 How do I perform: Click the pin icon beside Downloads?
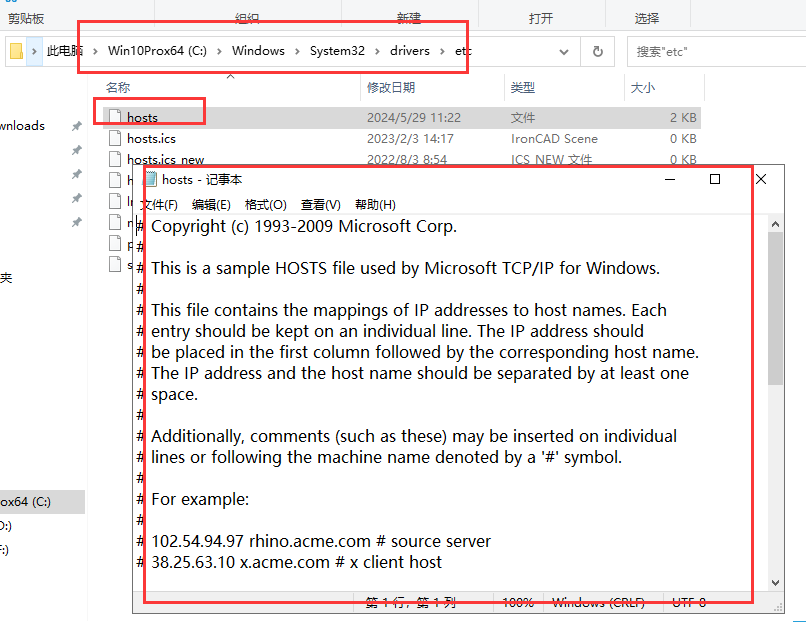tap(77, 126)
